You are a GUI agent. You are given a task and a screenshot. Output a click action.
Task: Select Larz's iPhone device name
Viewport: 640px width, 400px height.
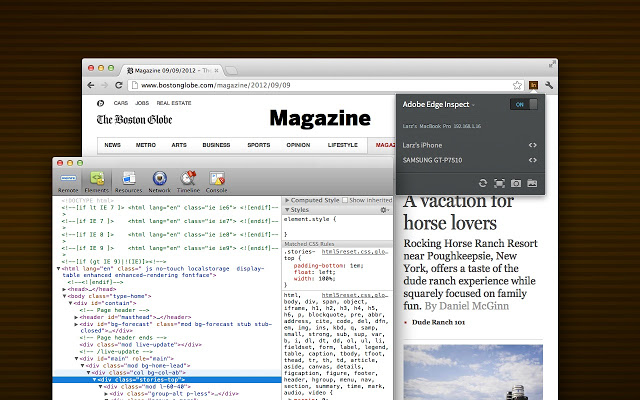422,145
